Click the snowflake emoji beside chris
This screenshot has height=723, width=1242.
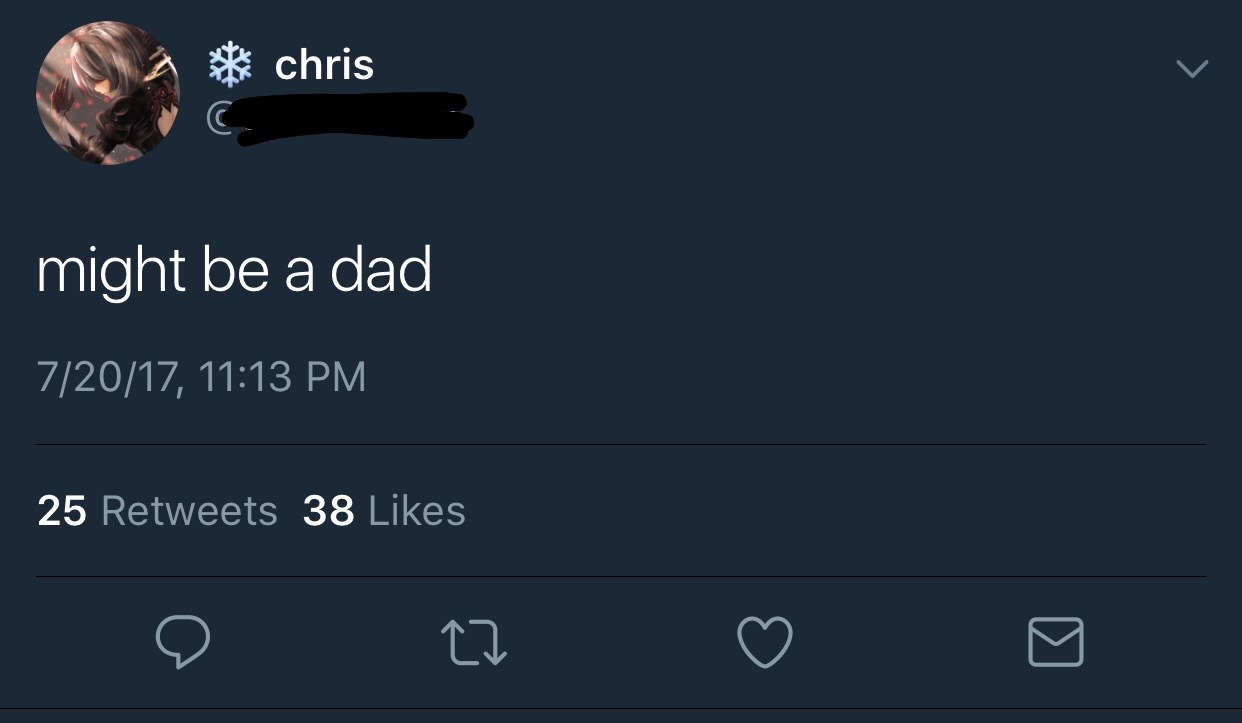[228, 65]
